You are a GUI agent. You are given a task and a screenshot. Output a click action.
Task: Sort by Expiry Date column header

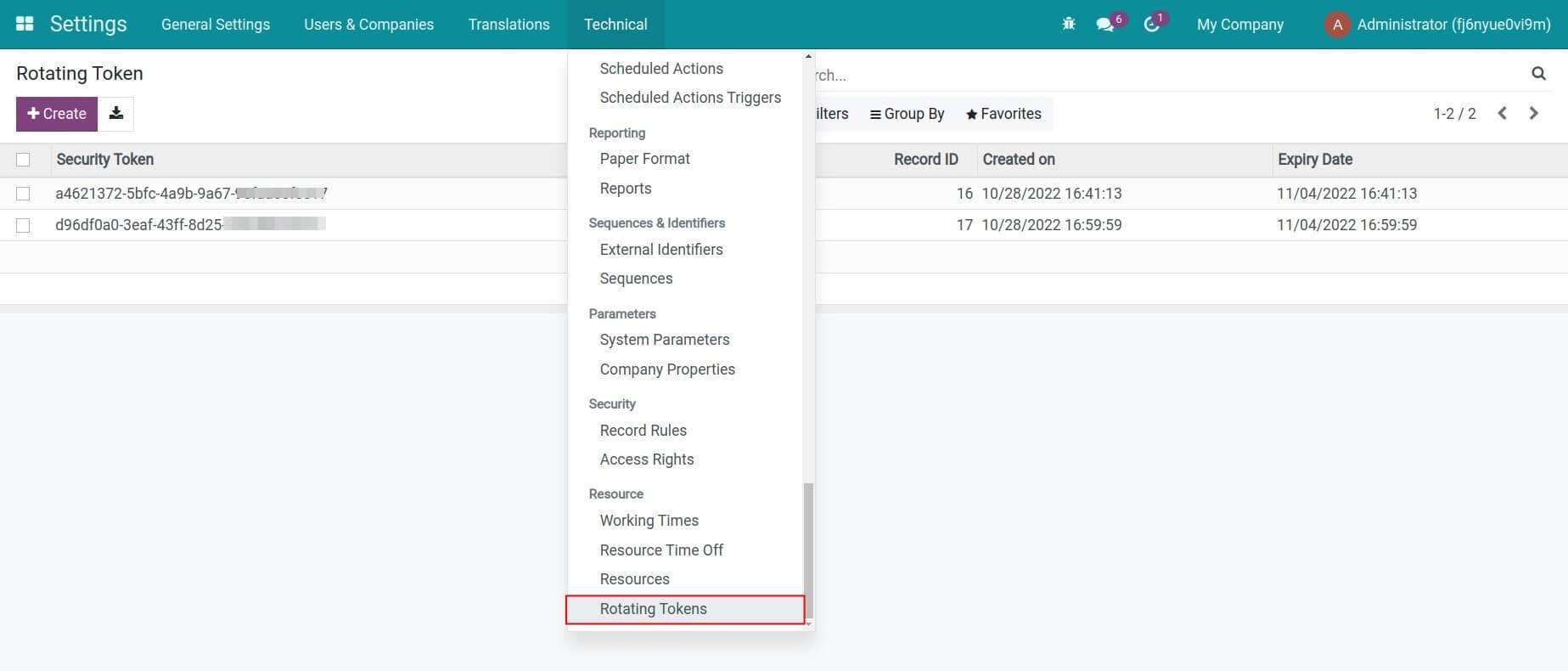pos(1315,160)
